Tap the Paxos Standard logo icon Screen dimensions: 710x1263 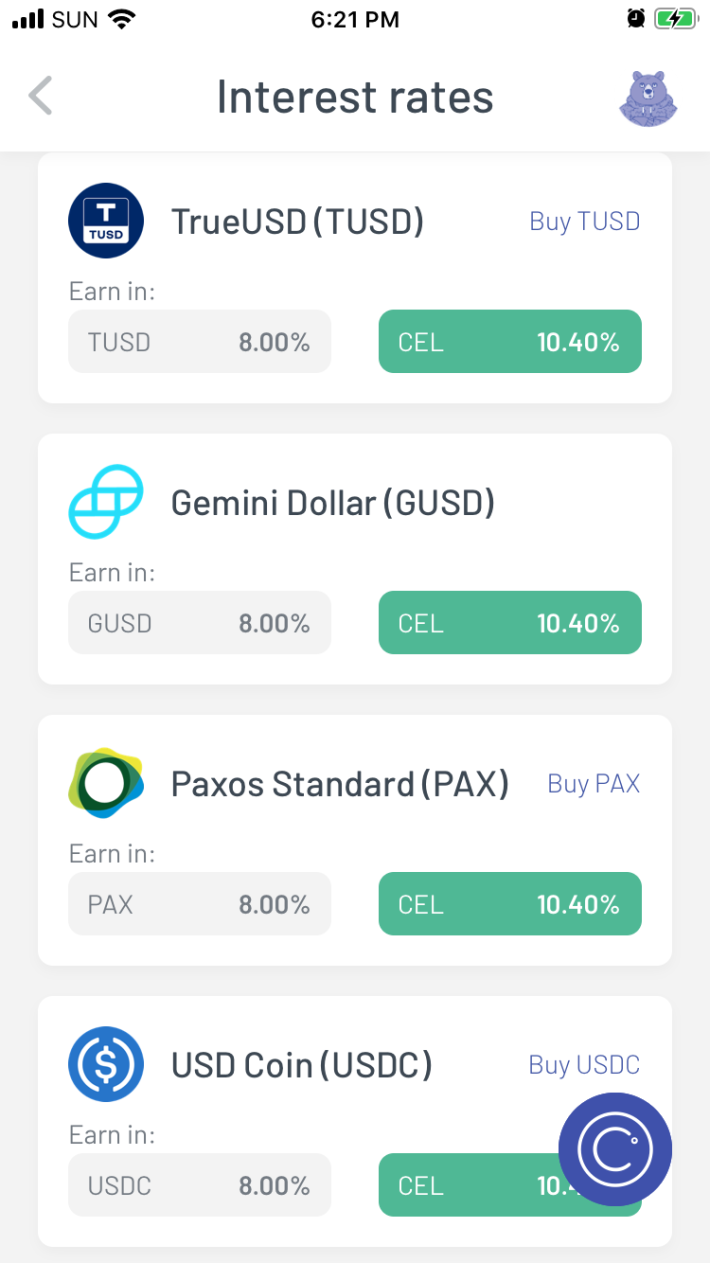click(x=106, y=783)
